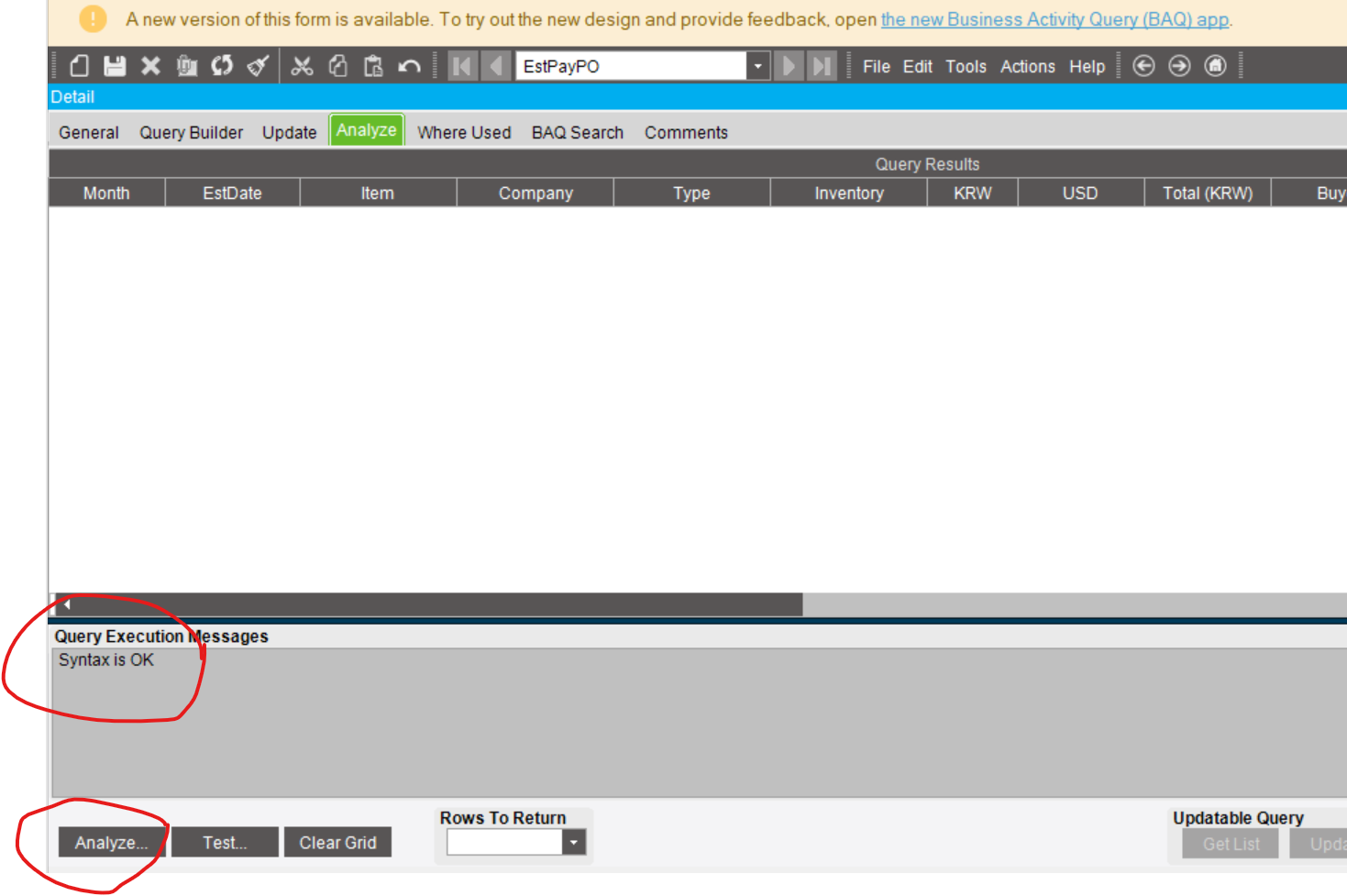Delete the current query with the X icon
Image resolution: width=1347 pixels, height=896 pixels.
[150, 66]
